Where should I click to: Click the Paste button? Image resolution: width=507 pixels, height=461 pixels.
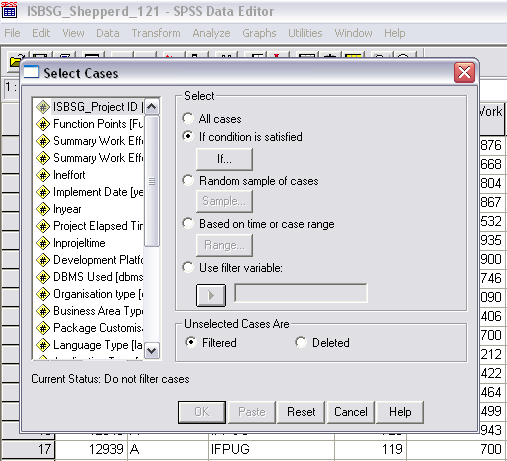[252, 412]
